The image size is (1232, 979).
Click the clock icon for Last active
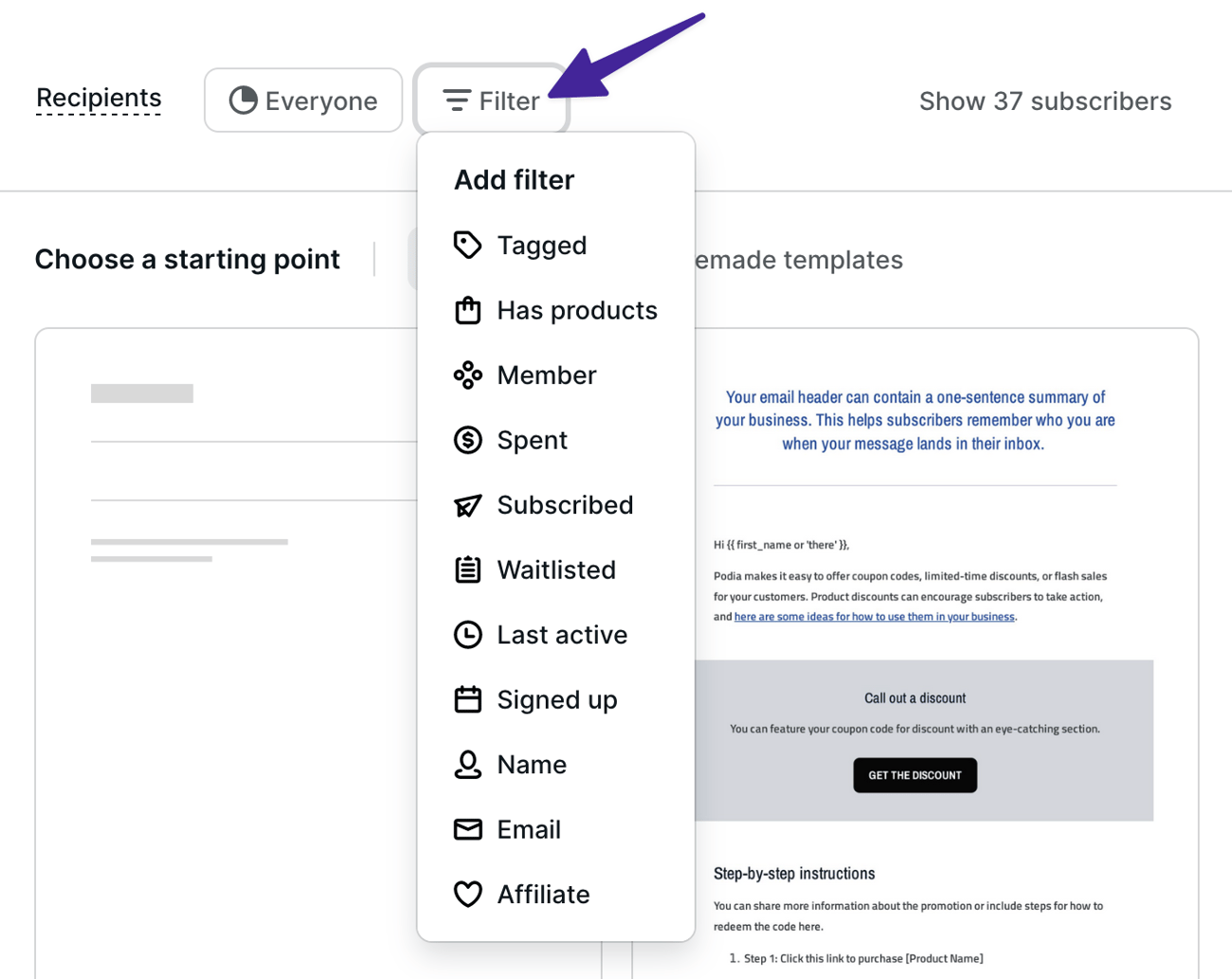point(467,635)
